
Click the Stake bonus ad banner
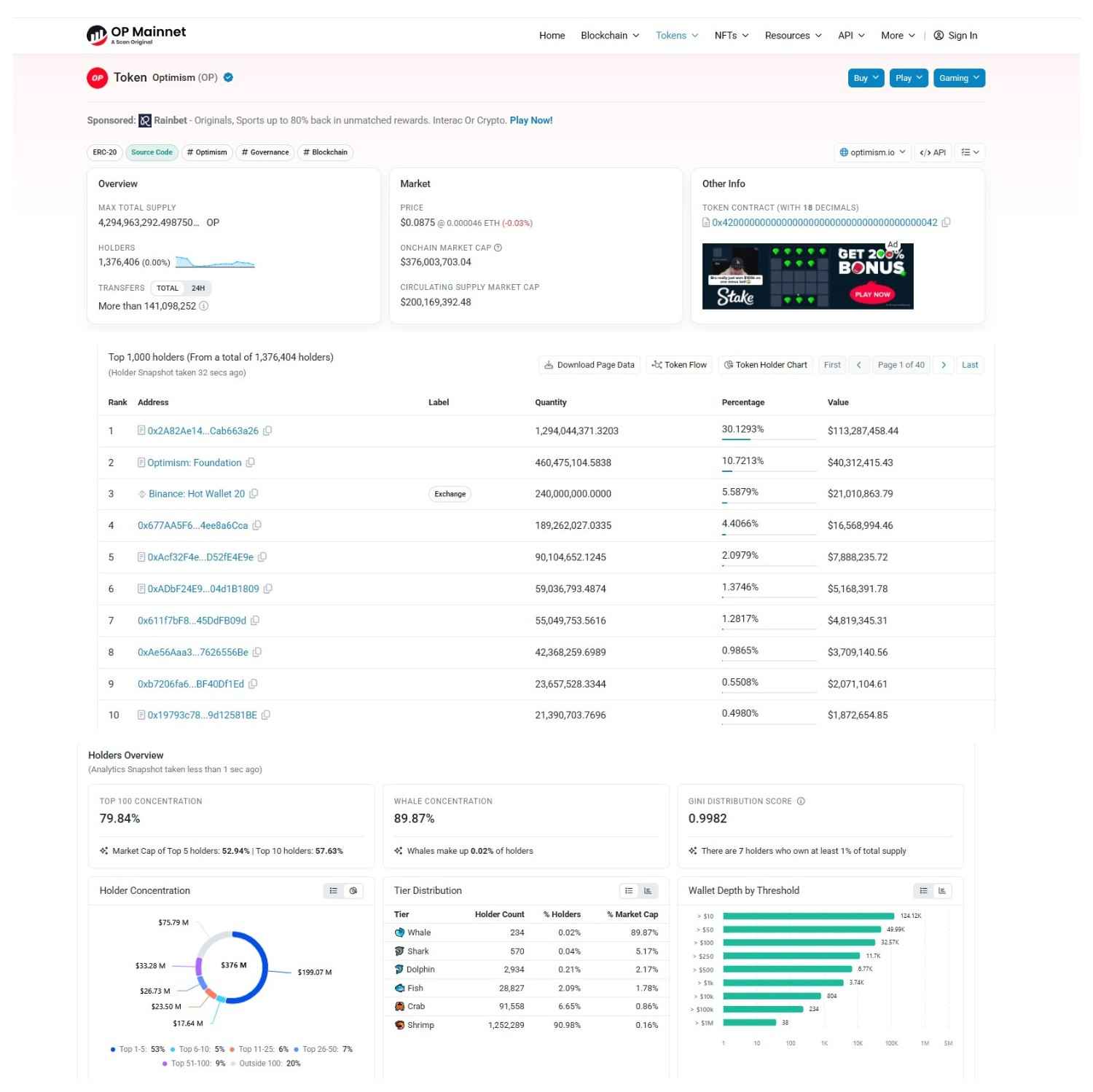tap(807, 276)
